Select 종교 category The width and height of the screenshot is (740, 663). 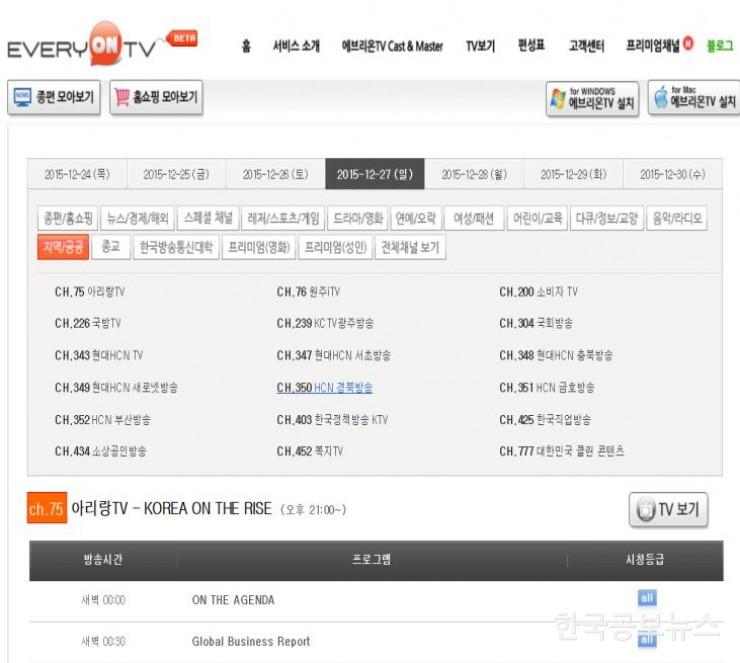click(111, 247)
